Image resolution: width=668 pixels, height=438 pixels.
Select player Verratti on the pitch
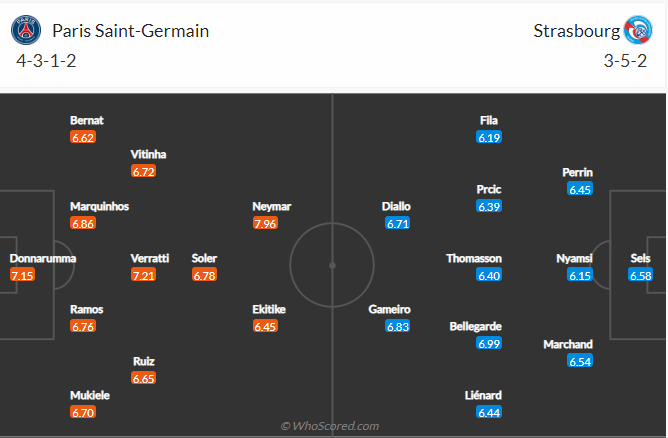pyautogui.click(x=150, y=258)
